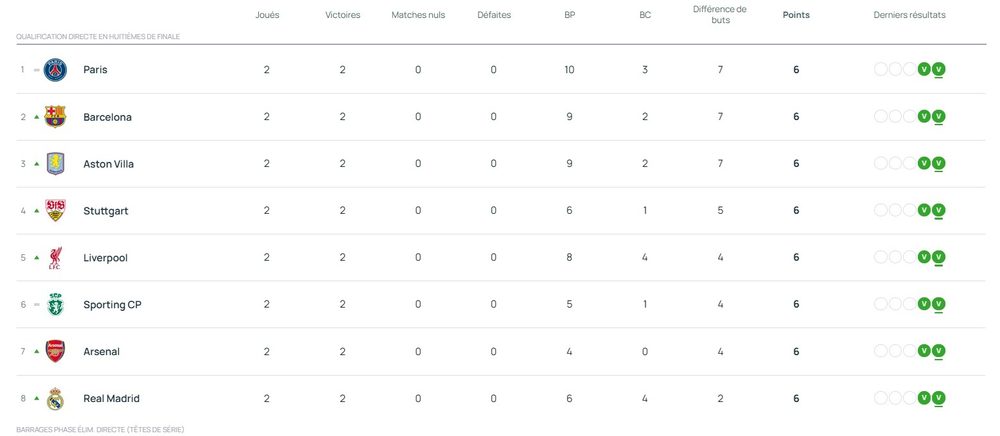Click the Paris Saint-Germain club crest
1000x436 pixels.
55,69
